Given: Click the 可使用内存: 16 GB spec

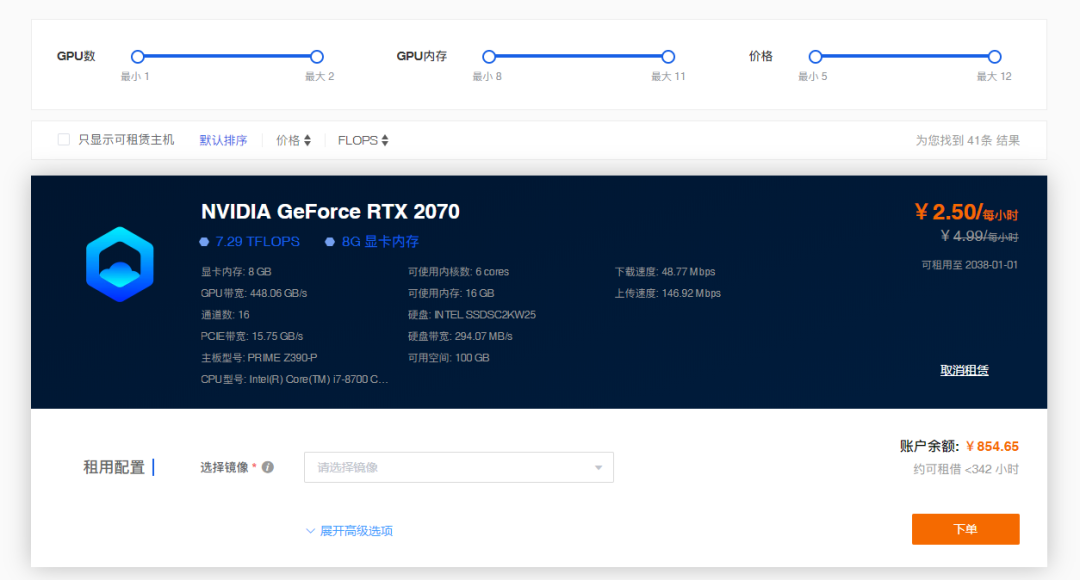Looking at the screenshot, I should coord(451,293).
